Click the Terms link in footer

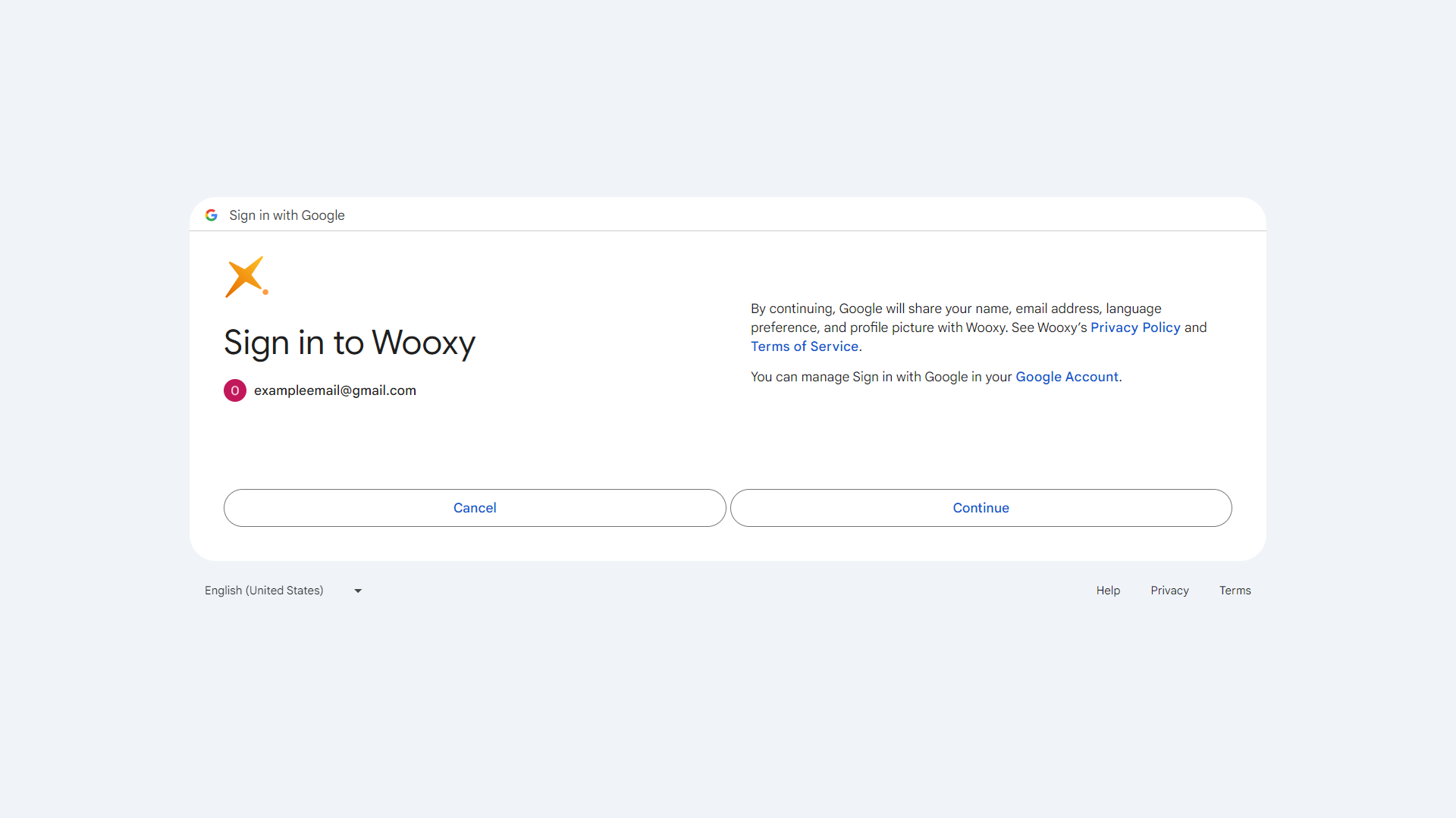click(x=1235, y=591)
